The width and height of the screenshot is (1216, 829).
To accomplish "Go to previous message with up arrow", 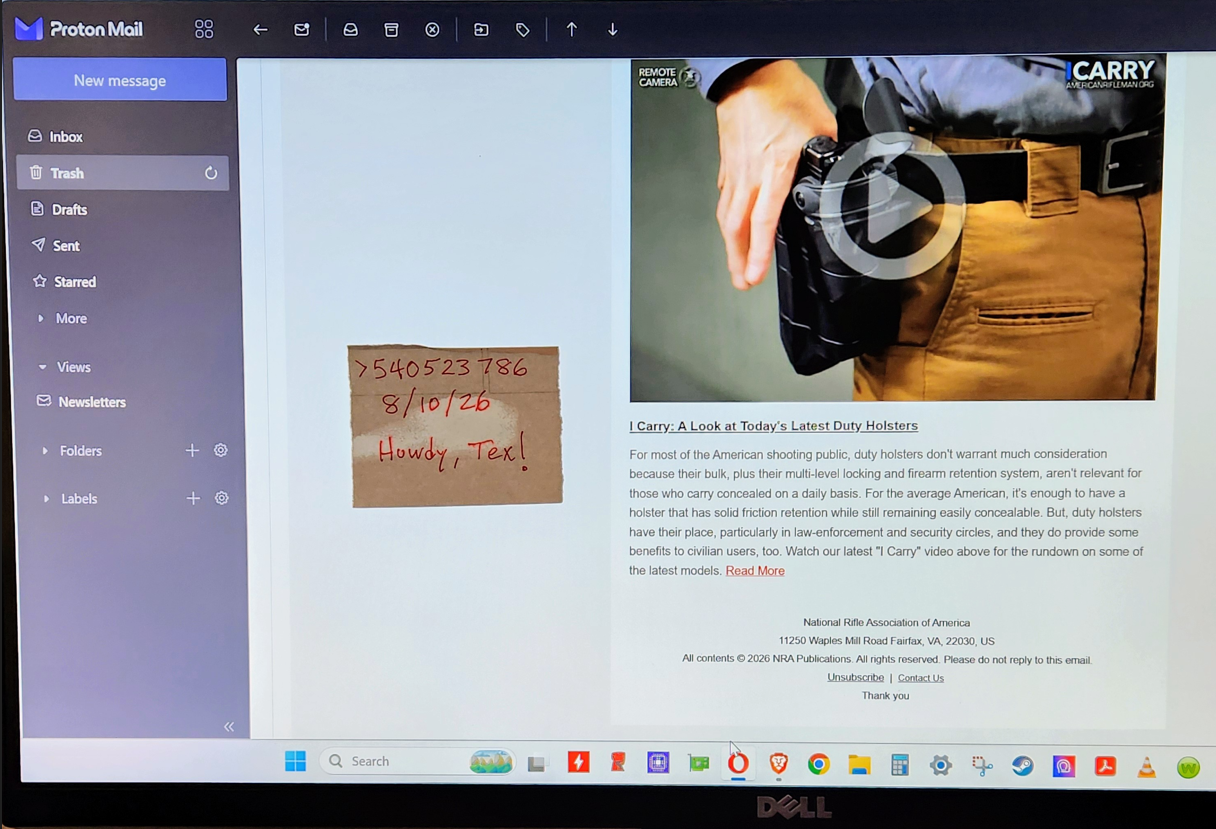I will click(571, 30).
